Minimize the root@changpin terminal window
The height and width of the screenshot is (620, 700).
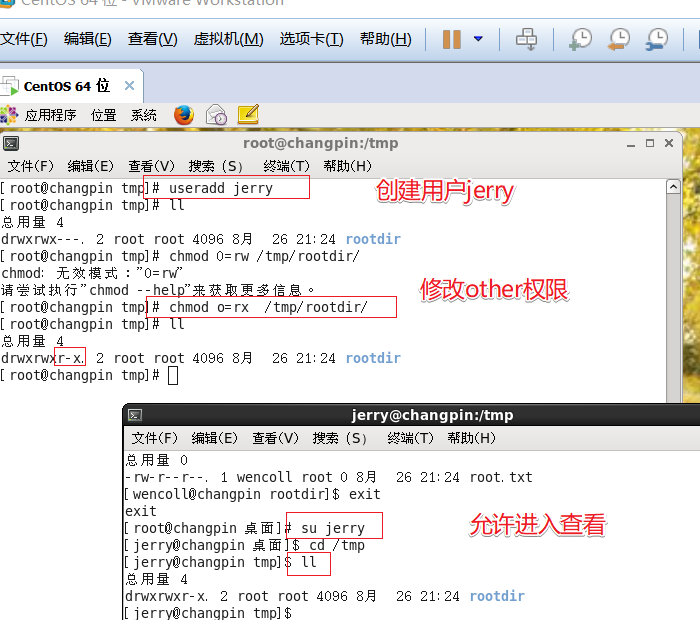tap(630, 144)
